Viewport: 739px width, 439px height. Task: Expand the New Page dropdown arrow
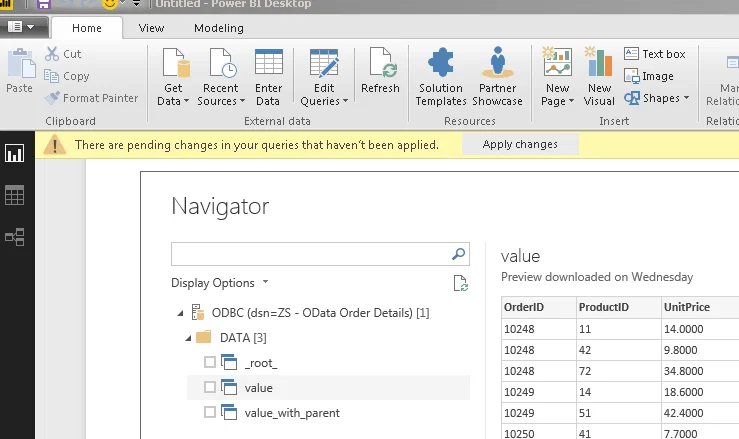click(571, 101)
